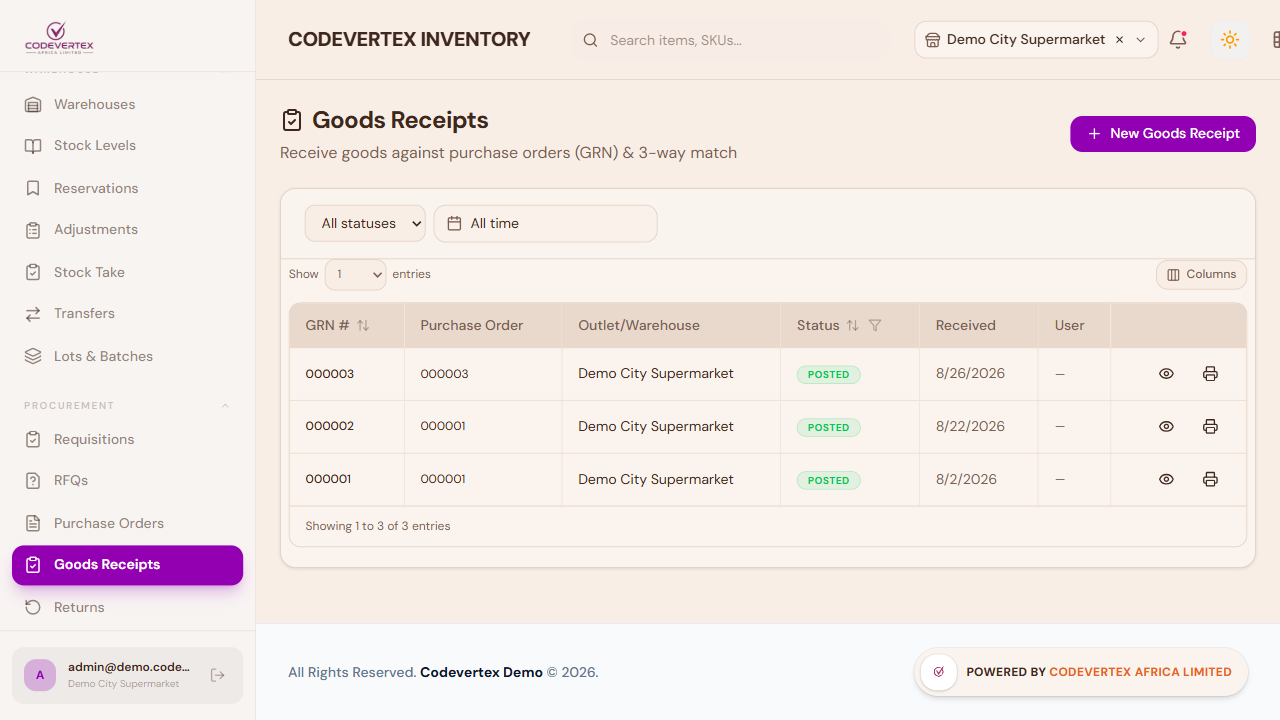View goods receipt 000002 via eye icon

[x=1166, y=427]
